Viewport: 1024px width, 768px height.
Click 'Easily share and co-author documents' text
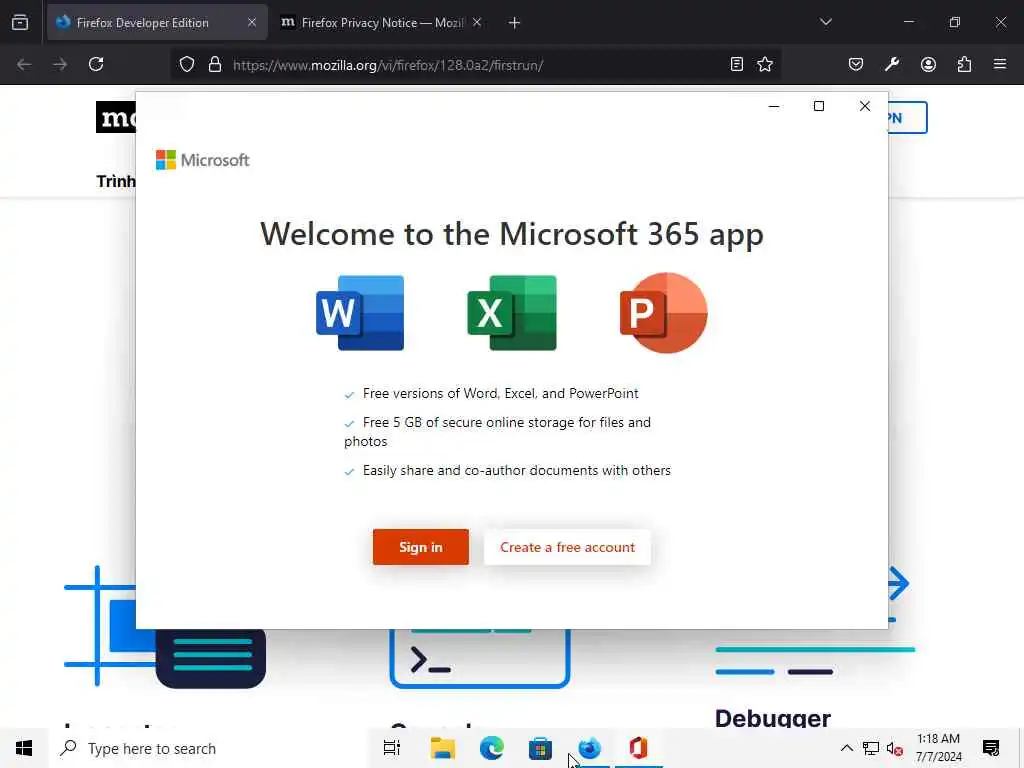tap(517, 470)
